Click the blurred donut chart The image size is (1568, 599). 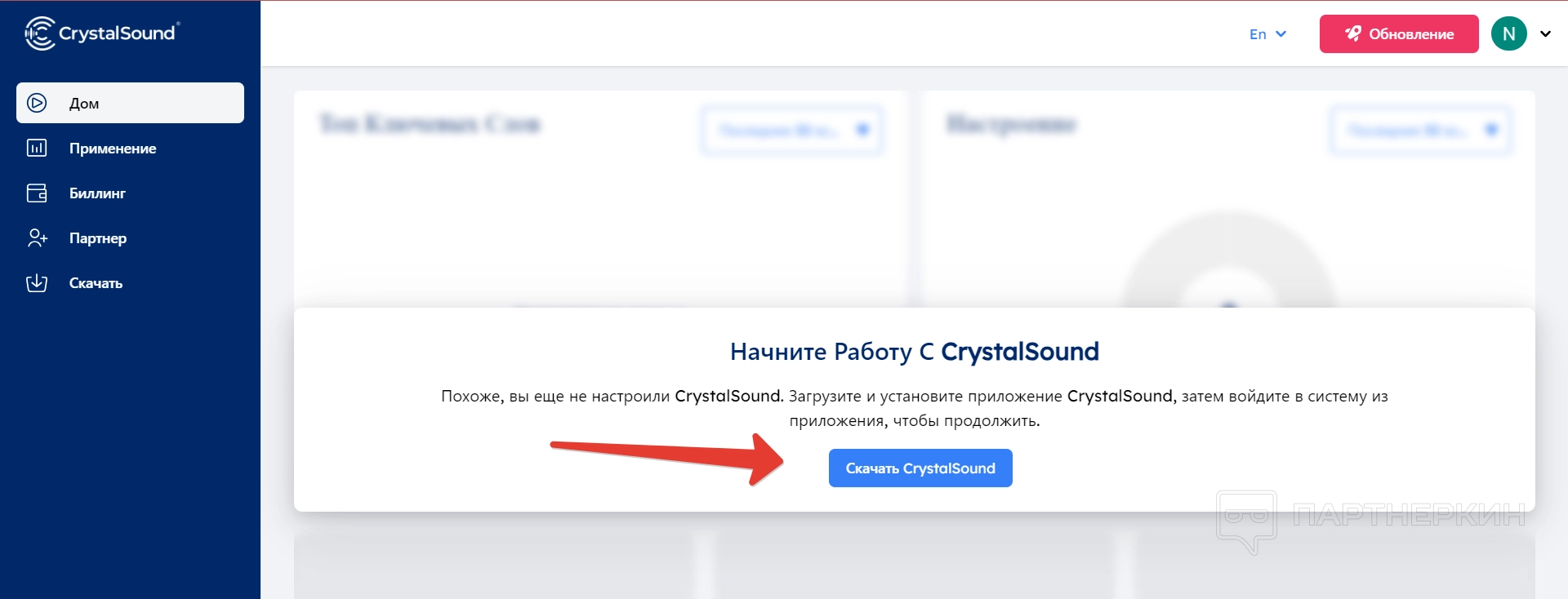pos(1228,261)
